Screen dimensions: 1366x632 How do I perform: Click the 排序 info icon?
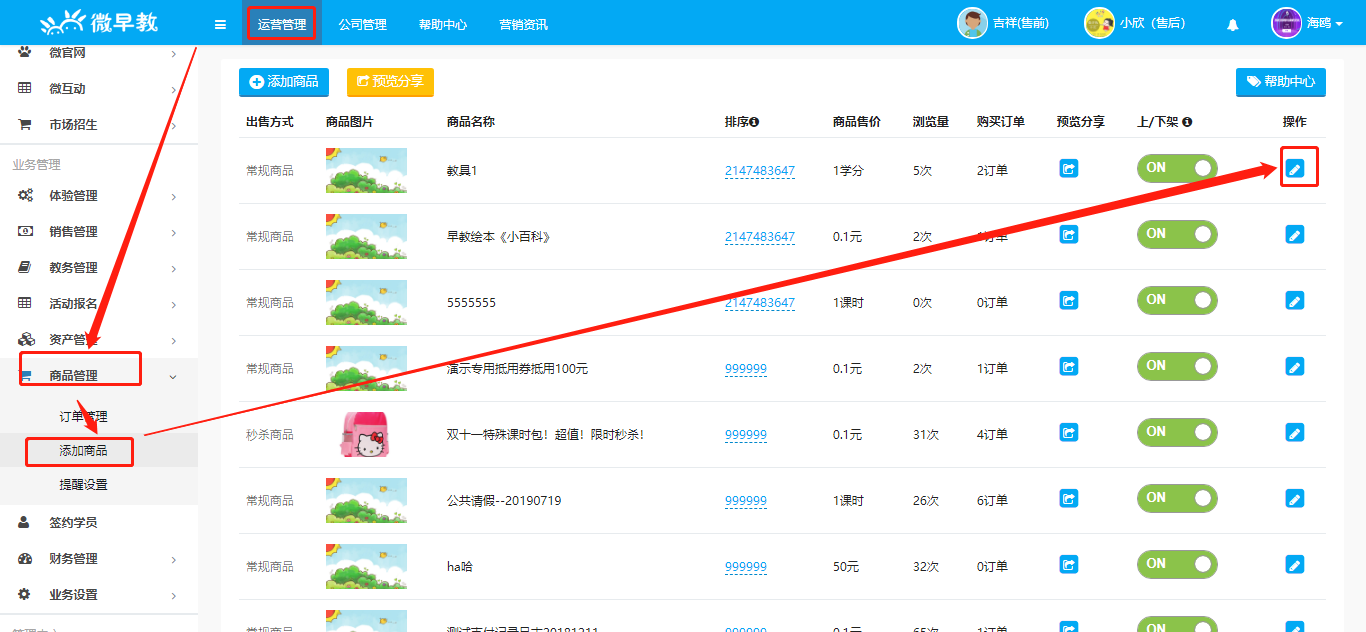point(754,122)
